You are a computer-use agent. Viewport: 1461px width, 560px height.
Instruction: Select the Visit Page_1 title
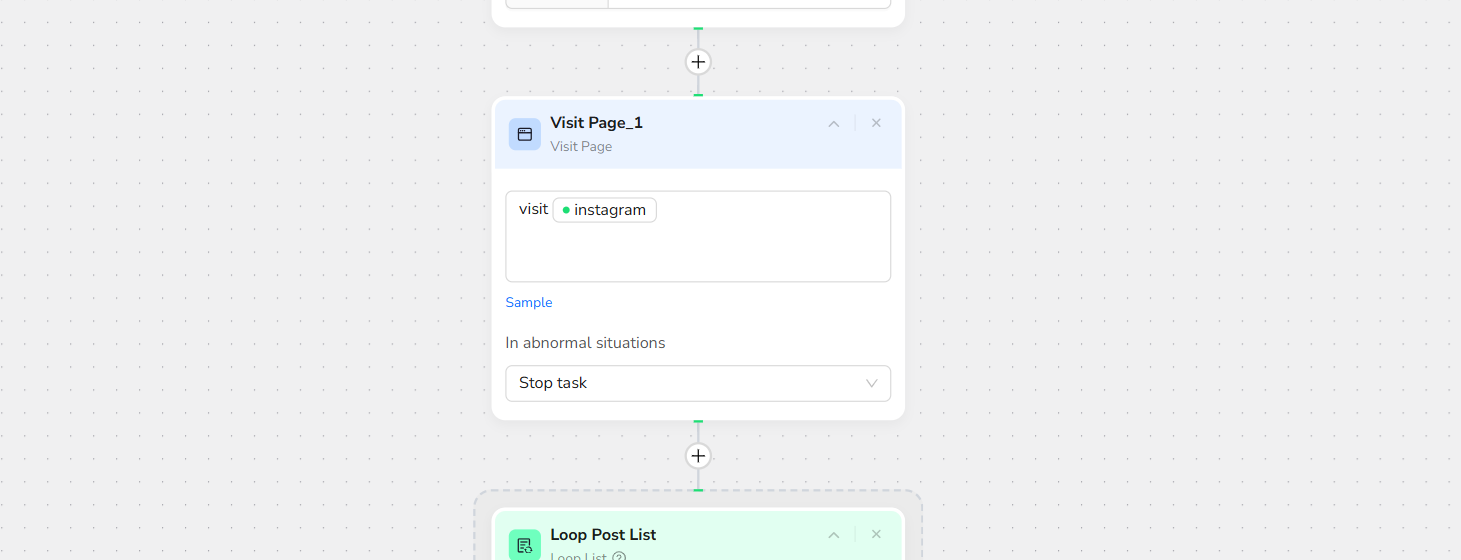(x=596, y=123)
